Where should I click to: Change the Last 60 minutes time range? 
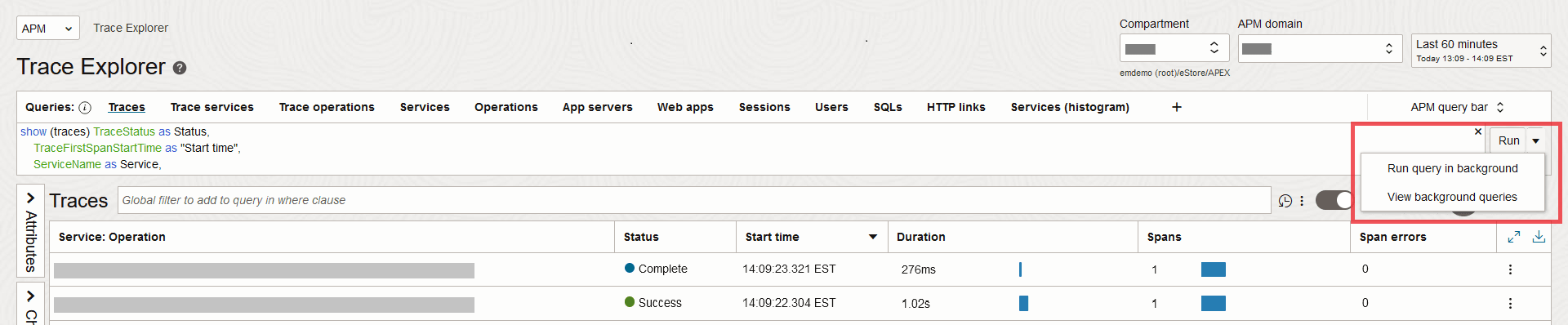tap(1481, 51)
